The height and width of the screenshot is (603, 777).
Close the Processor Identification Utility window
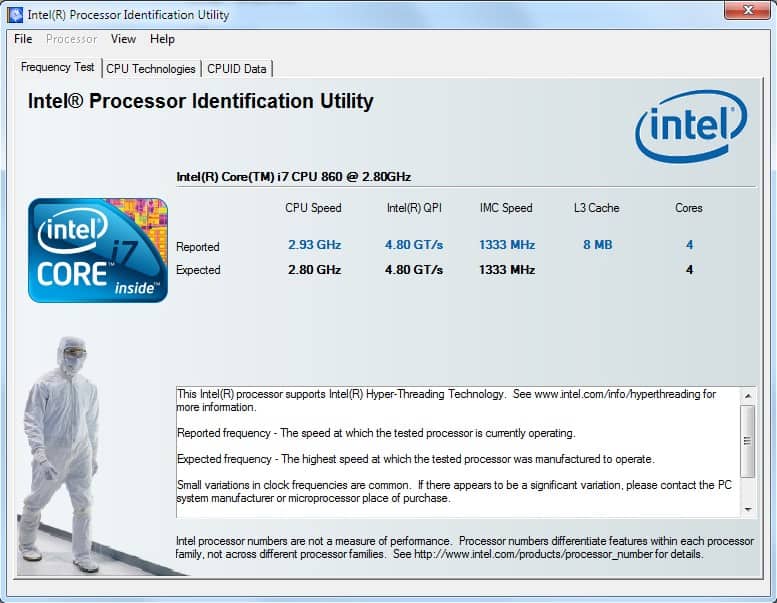click(x=748, y=10)
